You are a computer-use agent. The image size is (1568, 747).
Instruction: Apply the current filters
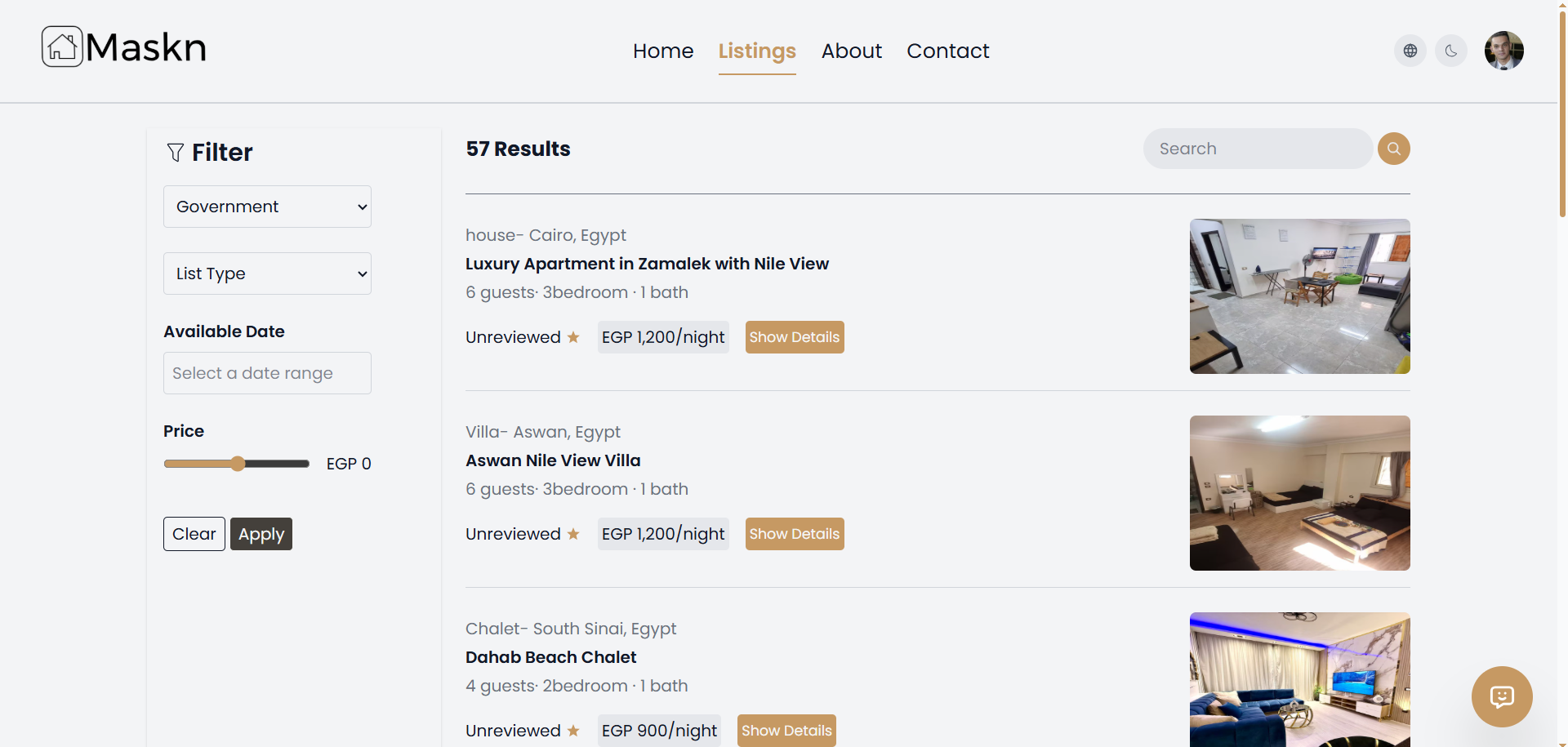pyautogui.click(x=261, y=534)
